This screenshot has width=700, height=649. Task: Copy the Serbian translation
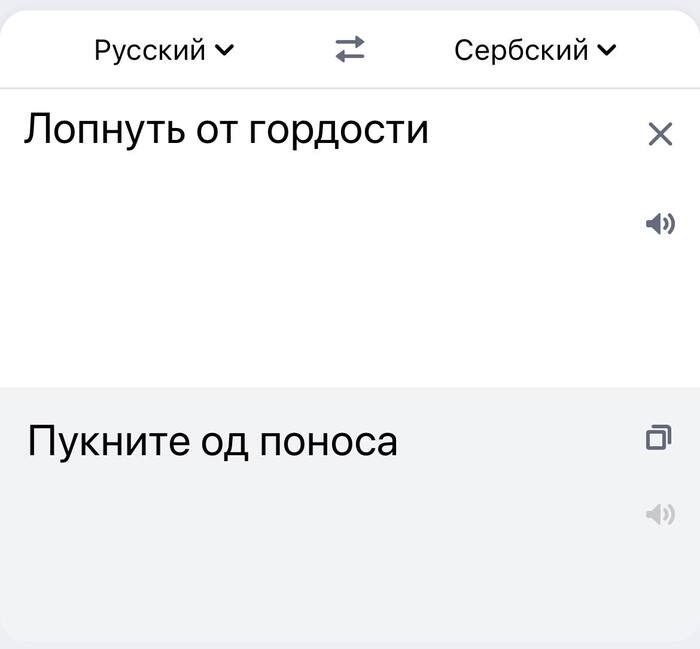[658, 437]
